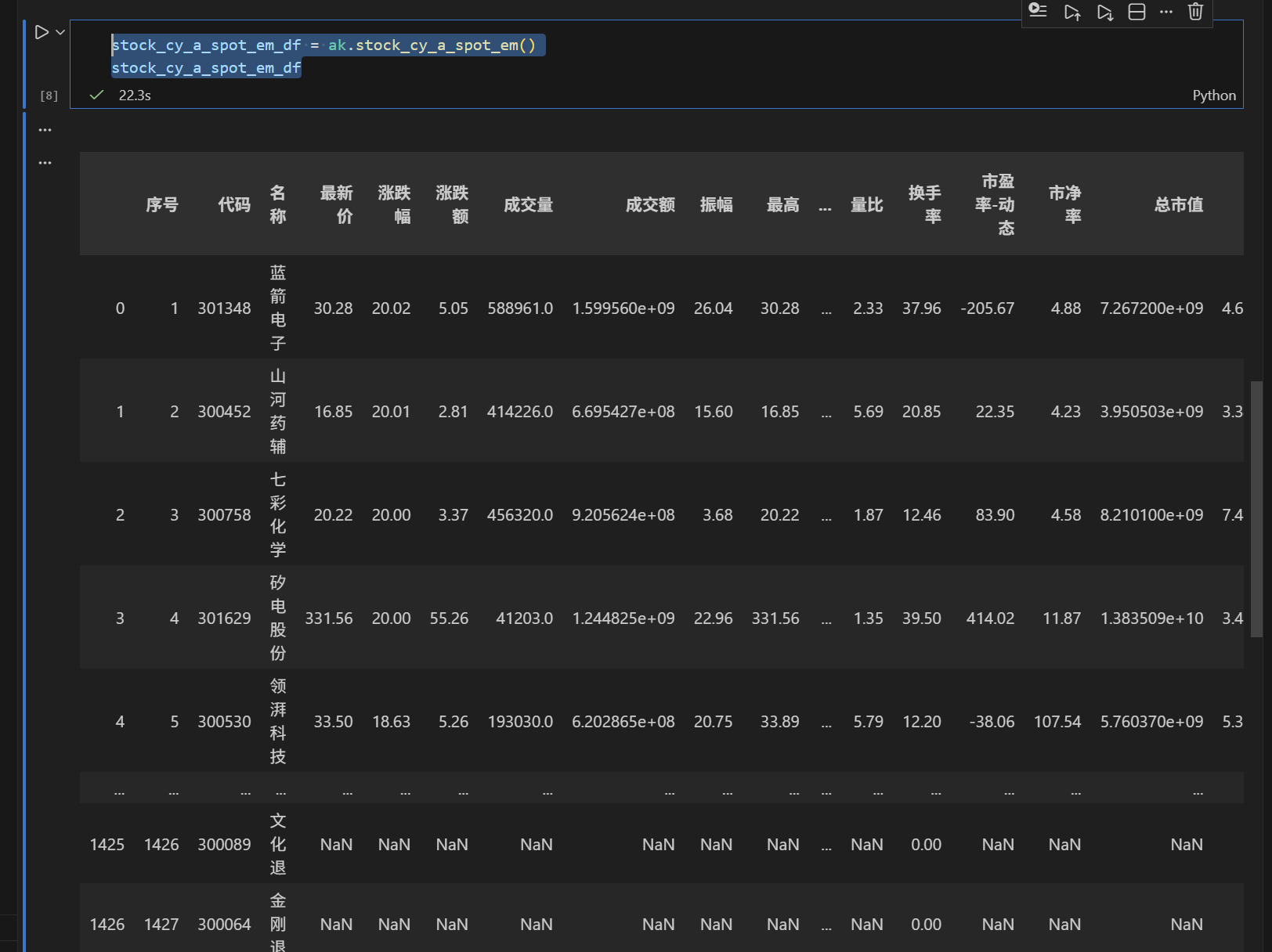Click in the code editor on stock_cy_a_spot_em_df line two

point(206,68)
